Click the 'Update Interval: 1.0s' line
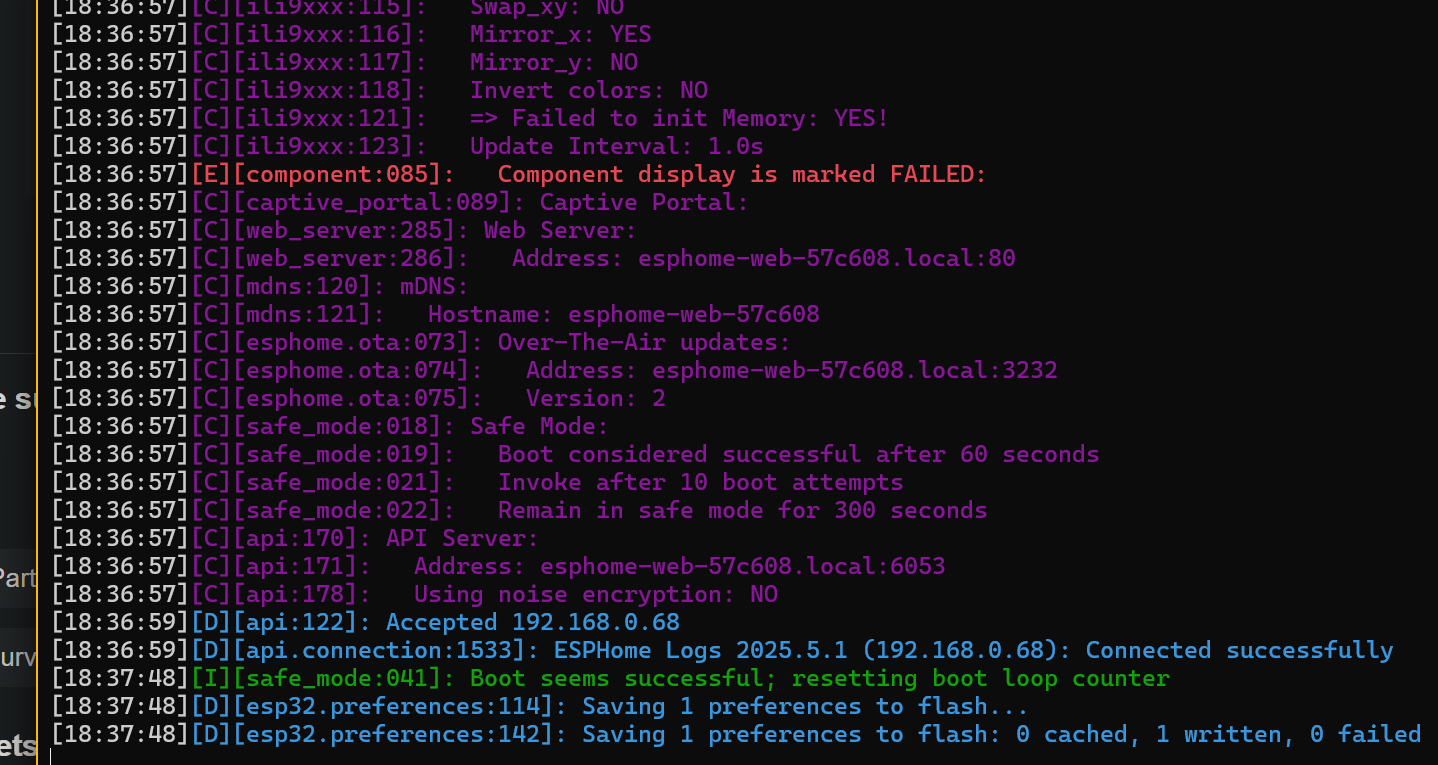1438x765 pixels. (408, 146)
